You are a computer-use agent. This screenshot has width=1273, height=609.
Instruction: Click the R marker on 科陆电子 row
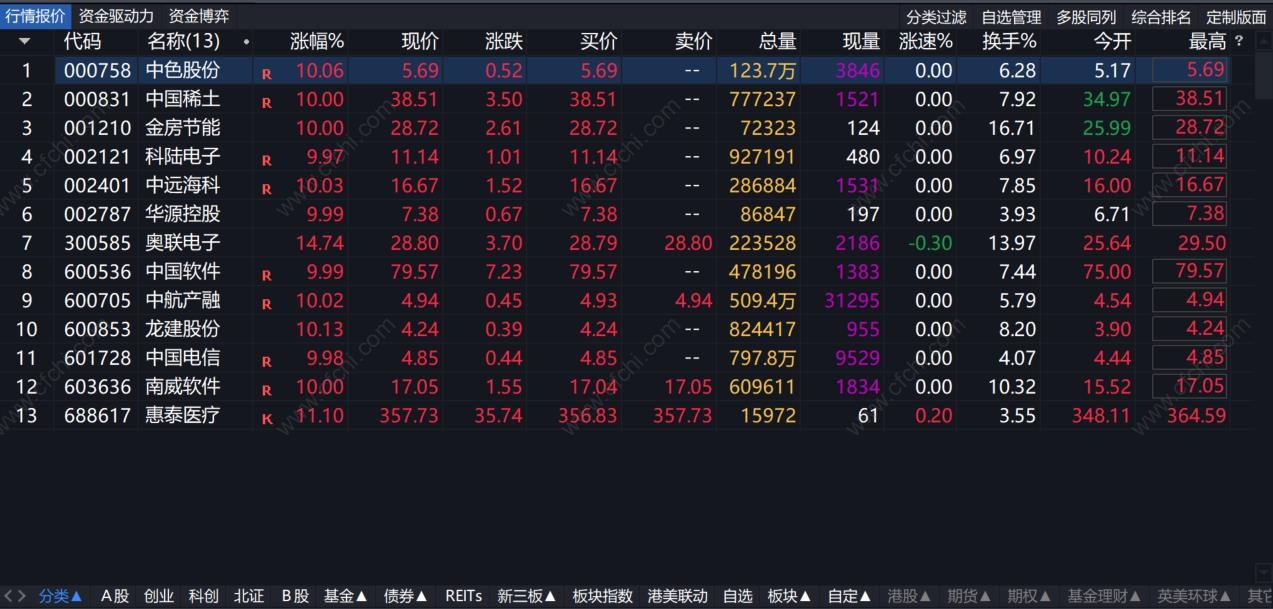click(x=267, y=160)
